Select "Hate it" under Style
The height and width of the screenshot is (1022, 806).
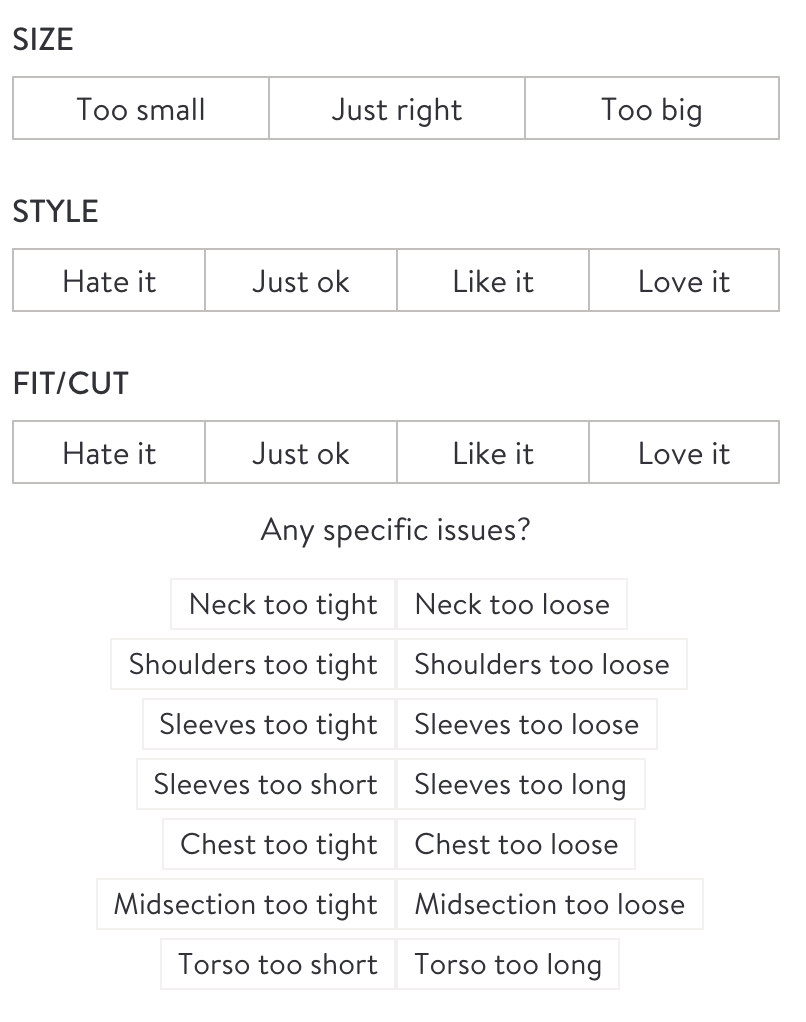point(109,280)
